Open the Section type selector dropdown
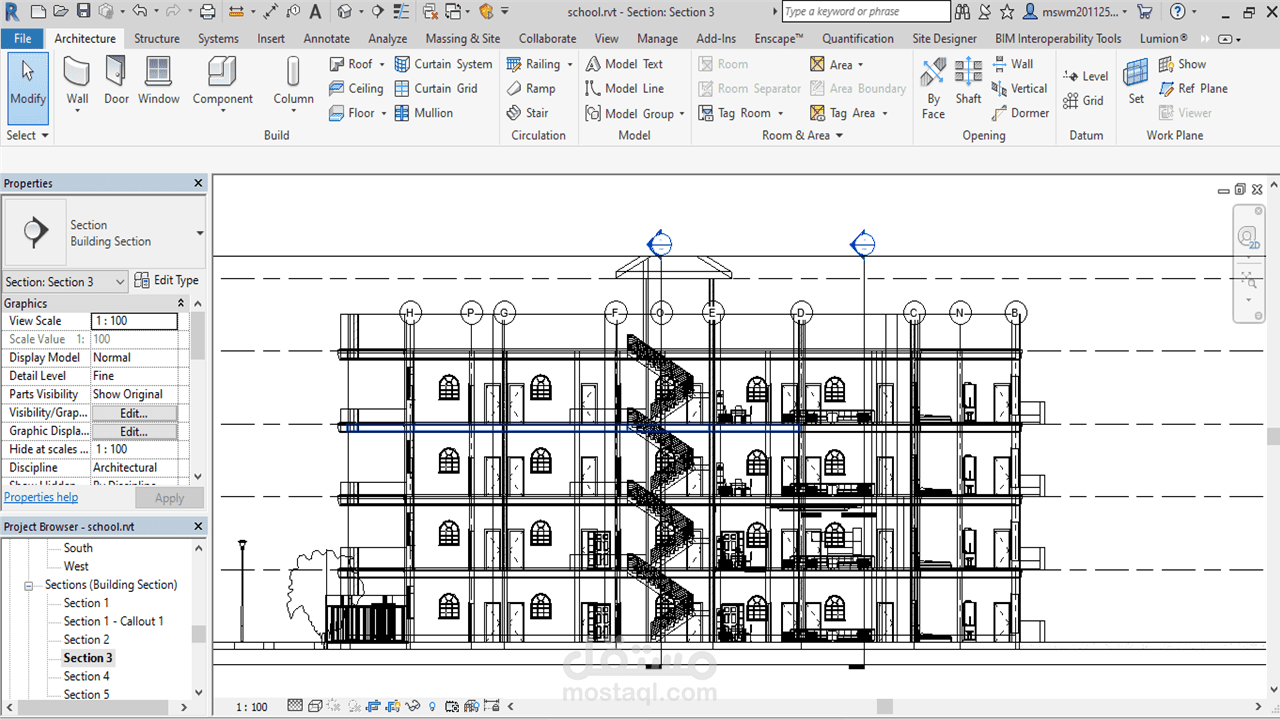The image size is (1280, 720). point(200,233)
